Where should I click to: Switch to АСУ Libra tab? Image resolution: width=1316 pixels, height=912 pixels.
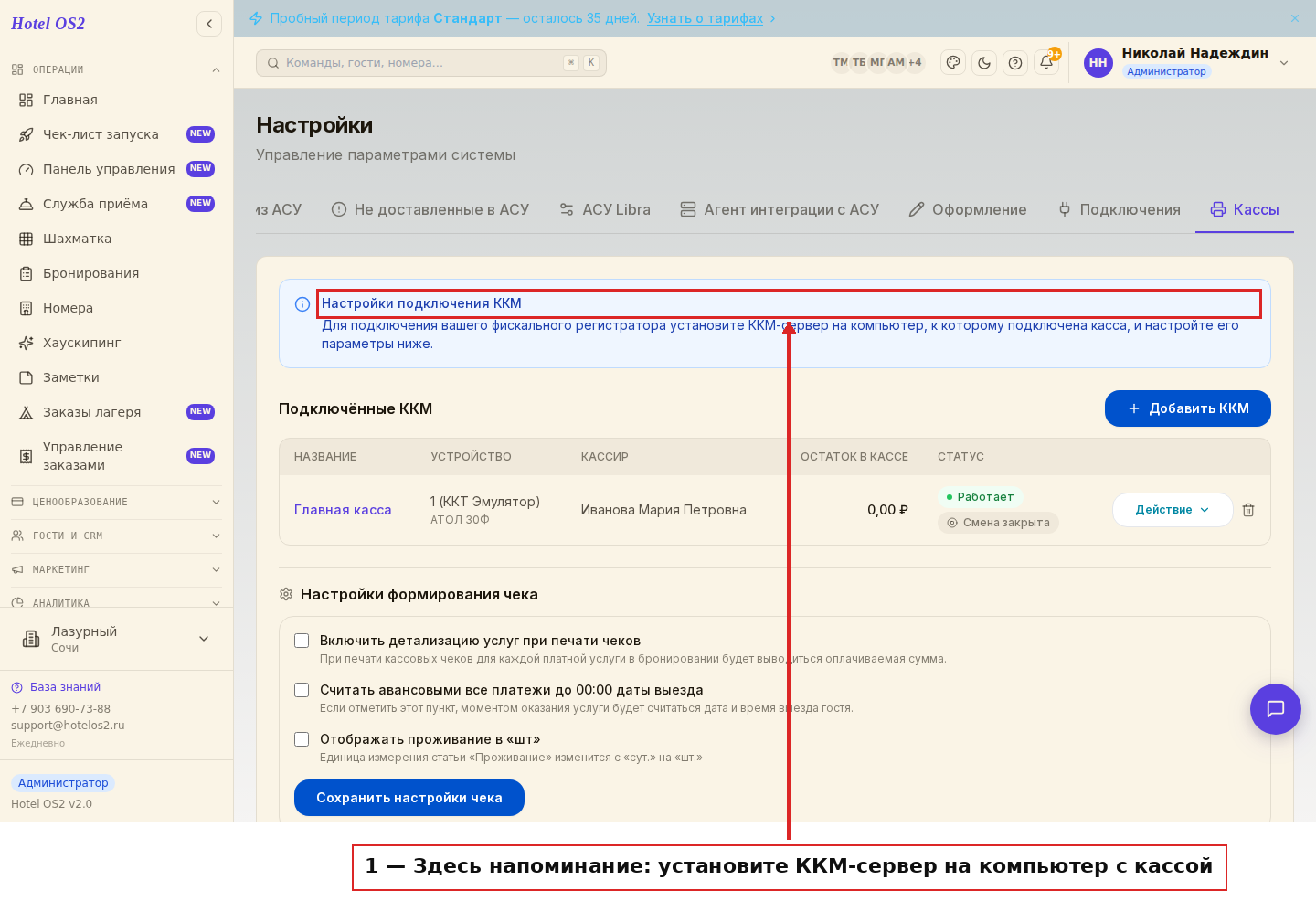pos(605,209)
